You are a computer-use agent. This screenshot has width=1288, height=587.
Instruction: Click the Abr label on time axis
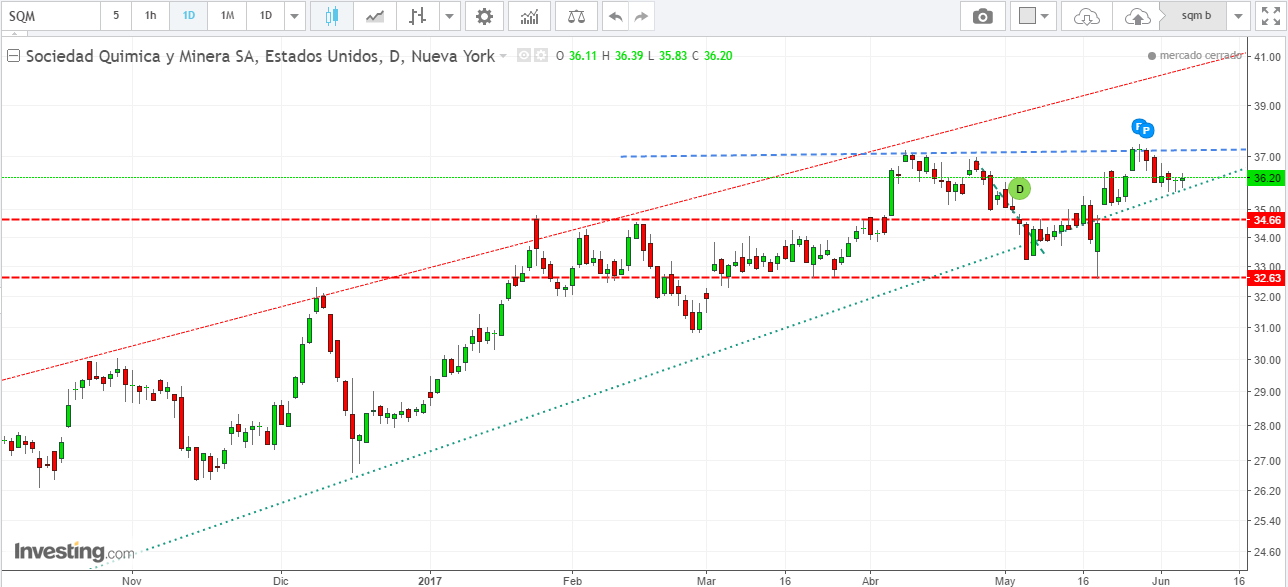pyautogui.click(x=870, y=580)
